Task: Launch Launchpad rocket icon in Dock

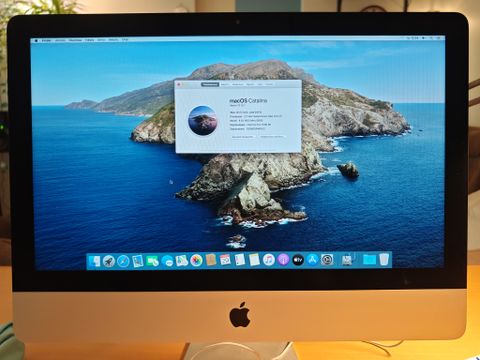Action: click(109, 261)
